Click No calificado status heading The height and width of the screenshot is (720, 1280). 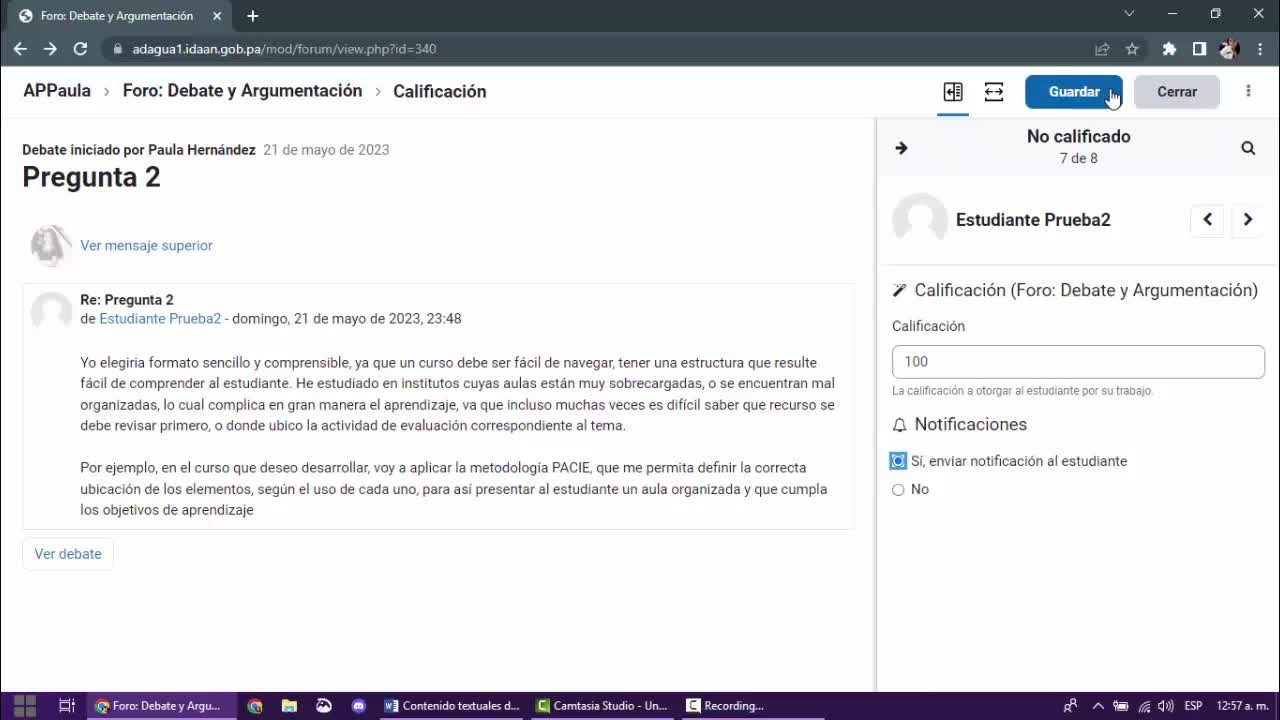point(1078,137)
